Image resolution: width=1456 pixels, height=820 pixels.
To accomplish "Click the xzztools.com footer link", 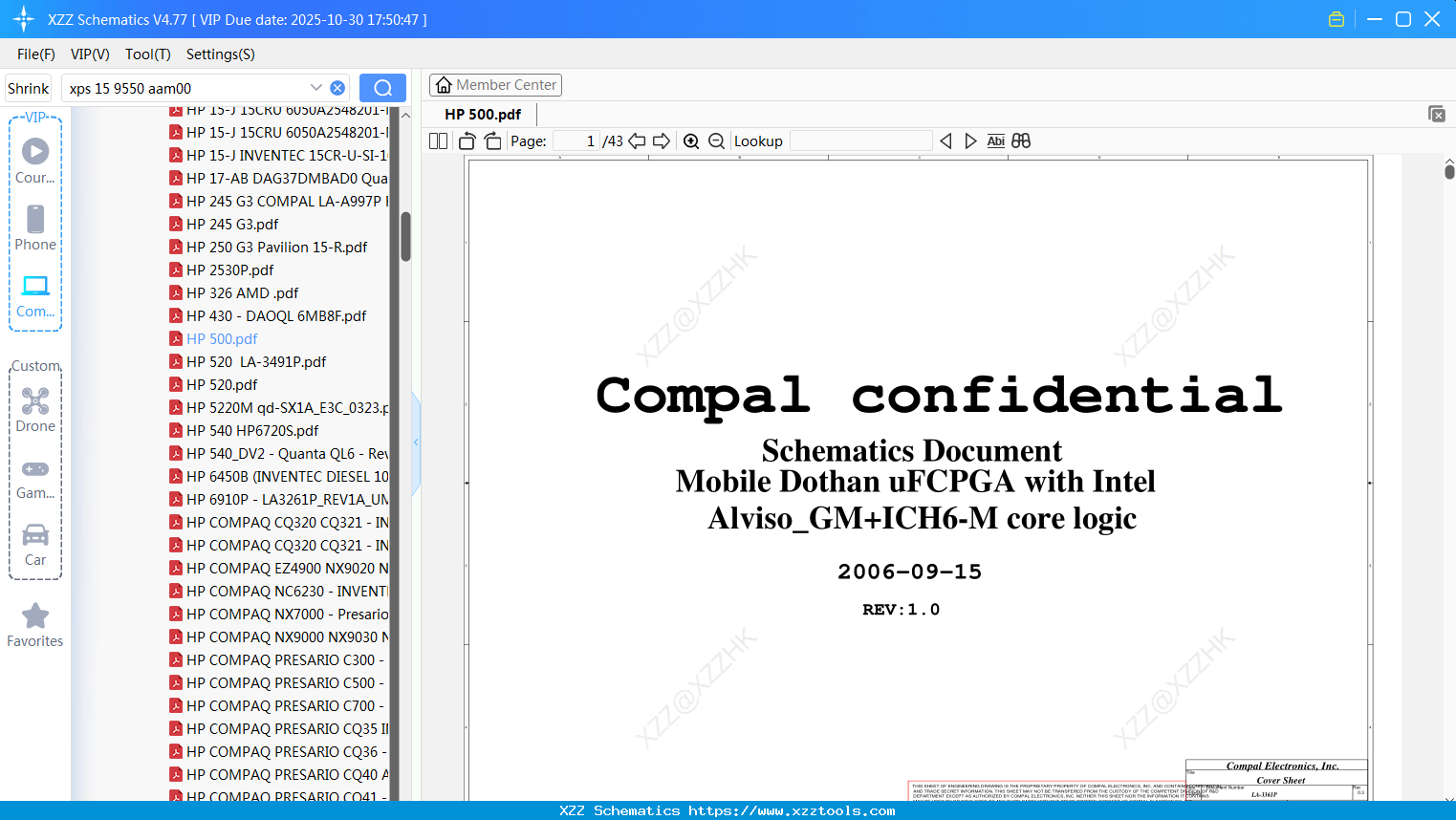I will pyautogui.click(x=792, y=810).
